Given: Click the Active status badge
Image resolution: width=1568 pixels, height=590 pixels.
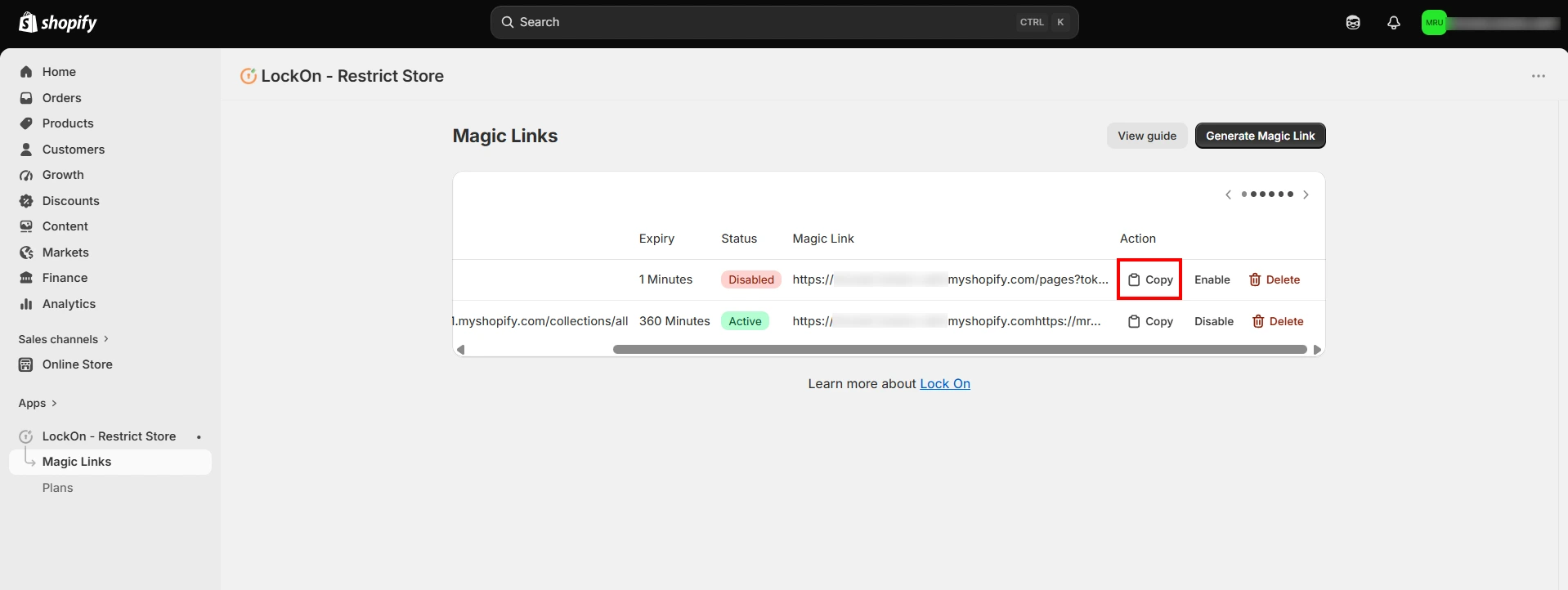Looking at the screenshot, I should pyautogui.click(x=745, y=321).
